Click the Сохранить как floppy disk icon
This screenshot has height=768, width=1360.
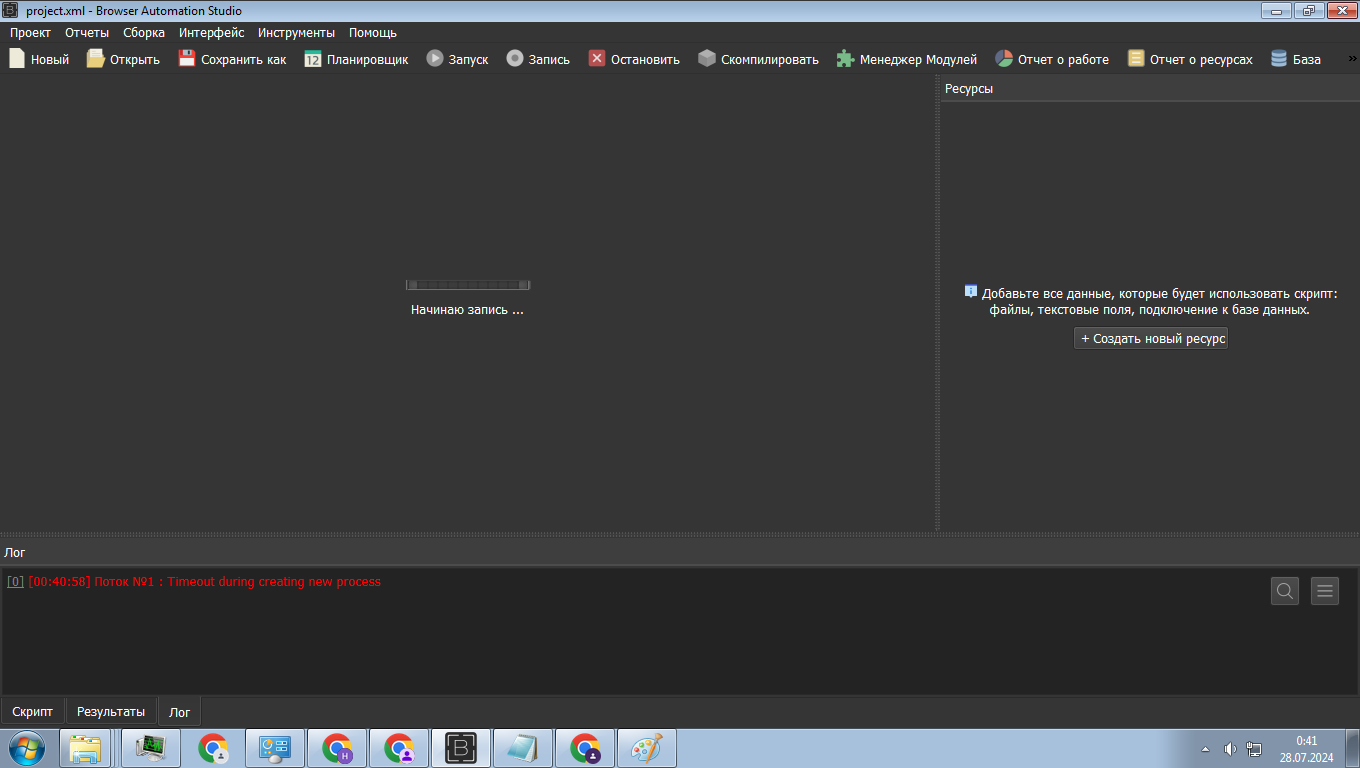click(187, 59)
